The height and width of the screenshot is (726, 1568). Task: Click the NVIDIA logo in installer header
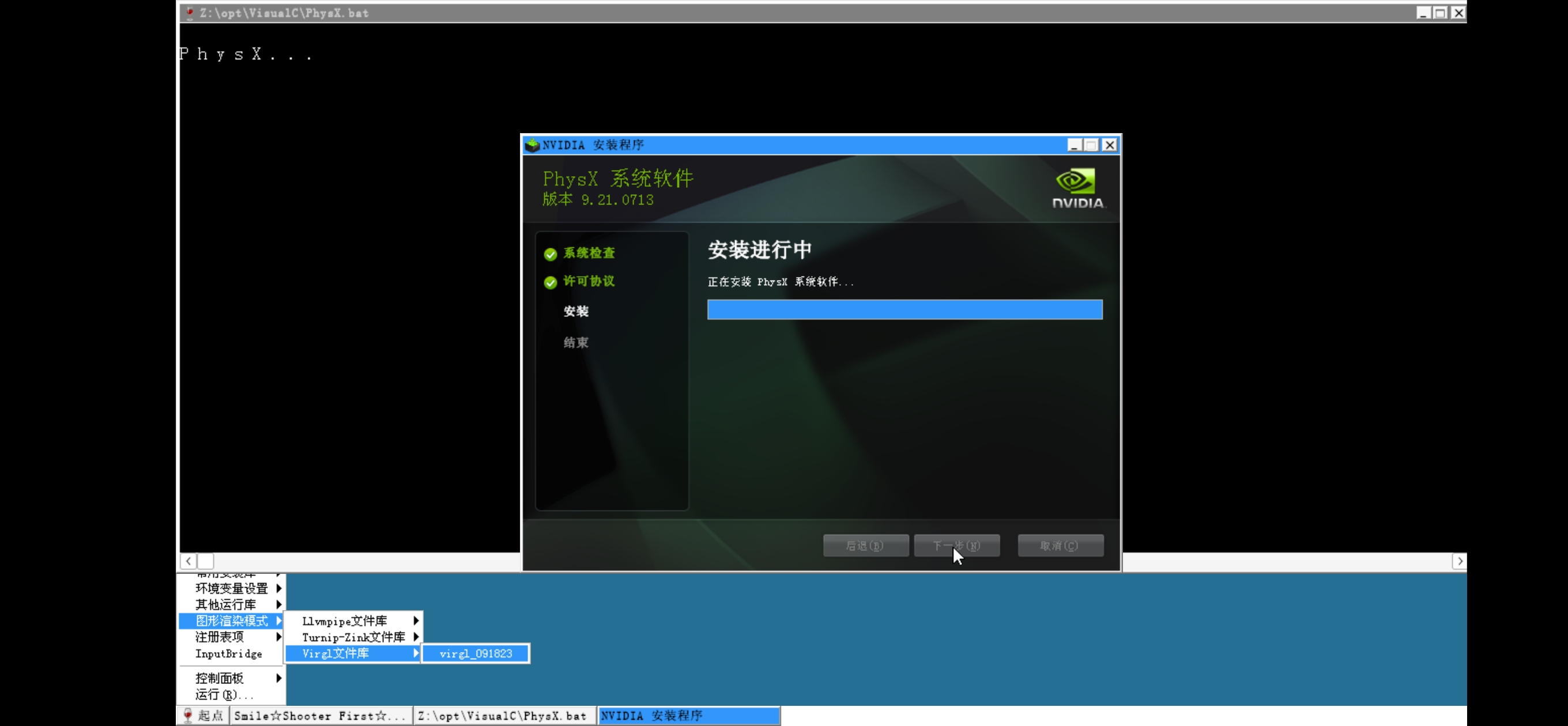tap(1078, 188)
